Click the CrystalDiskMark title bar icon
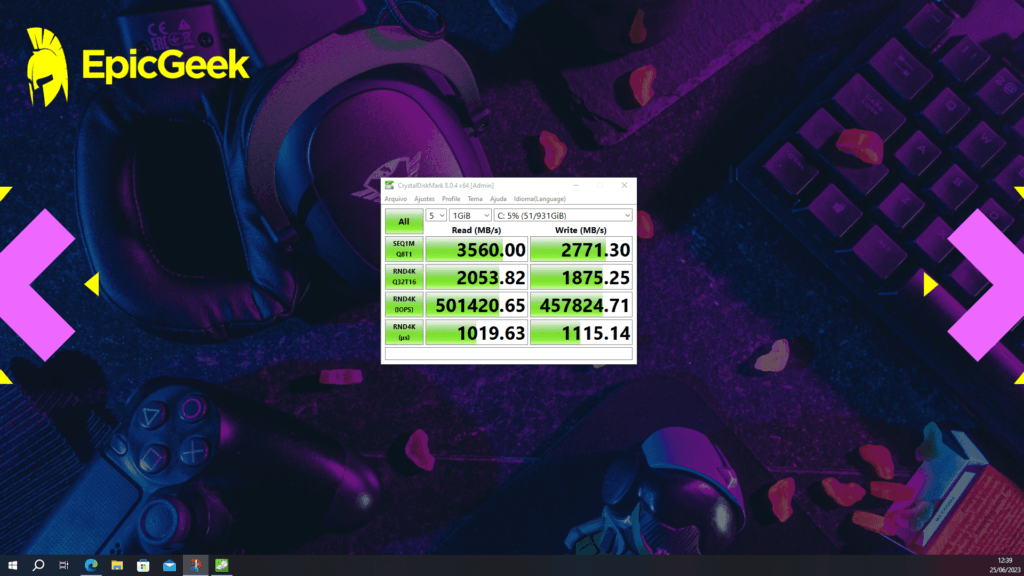Screen dimensions: 1024x576 click(389, 185)
